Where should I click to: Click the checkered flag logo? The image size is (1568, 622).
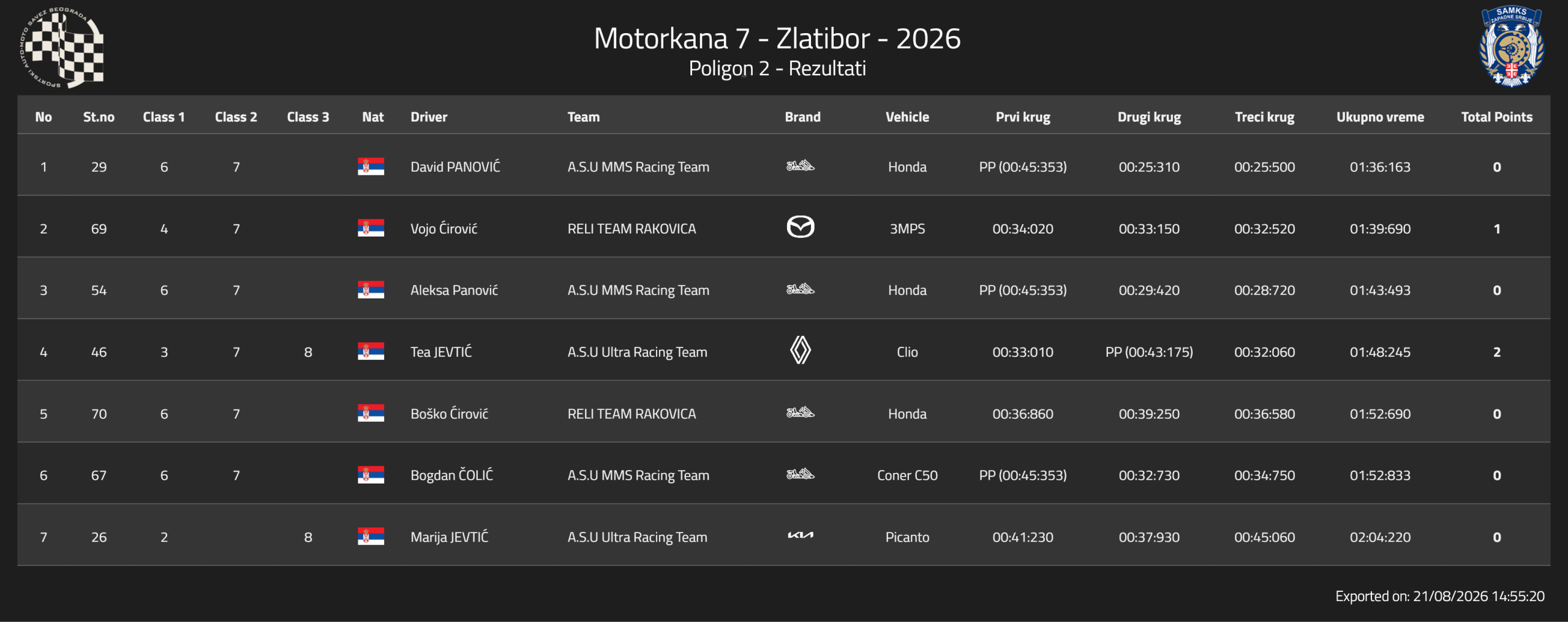(61, 48)
